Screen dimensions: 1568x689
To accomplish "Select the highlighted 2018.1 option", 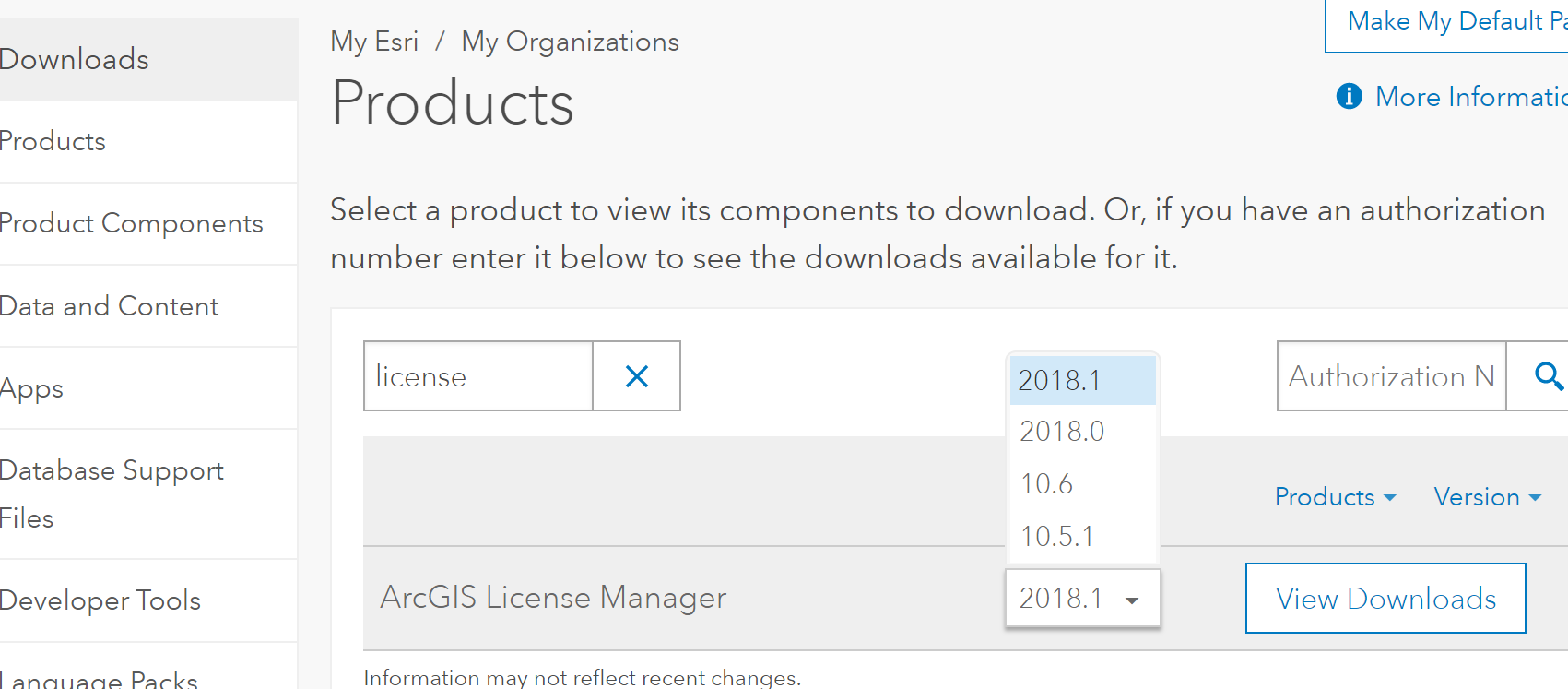I will pyautogui.click(x=1060, y=380).
